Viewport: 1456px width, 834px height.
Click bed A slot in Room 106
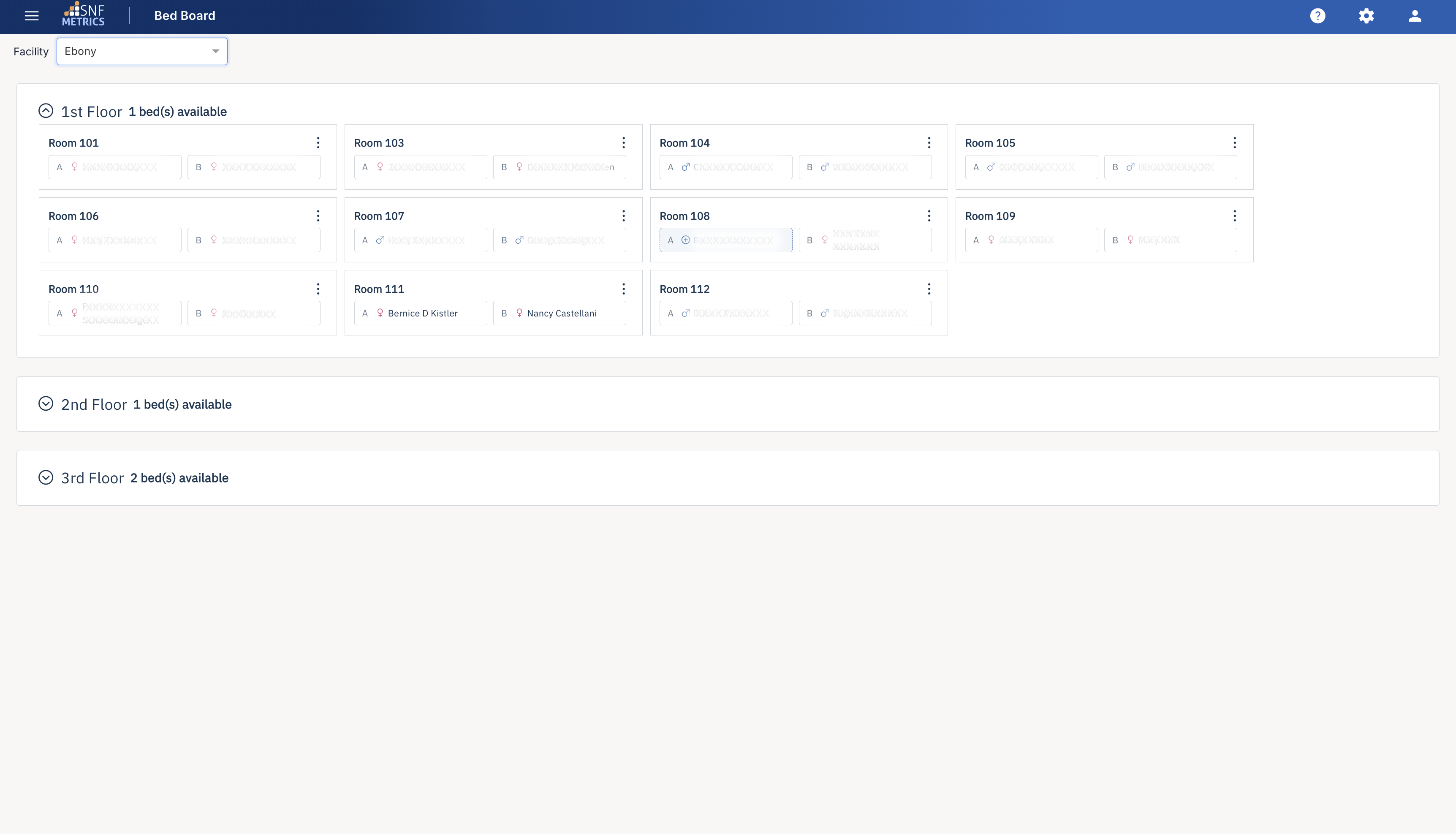[114, 240]
